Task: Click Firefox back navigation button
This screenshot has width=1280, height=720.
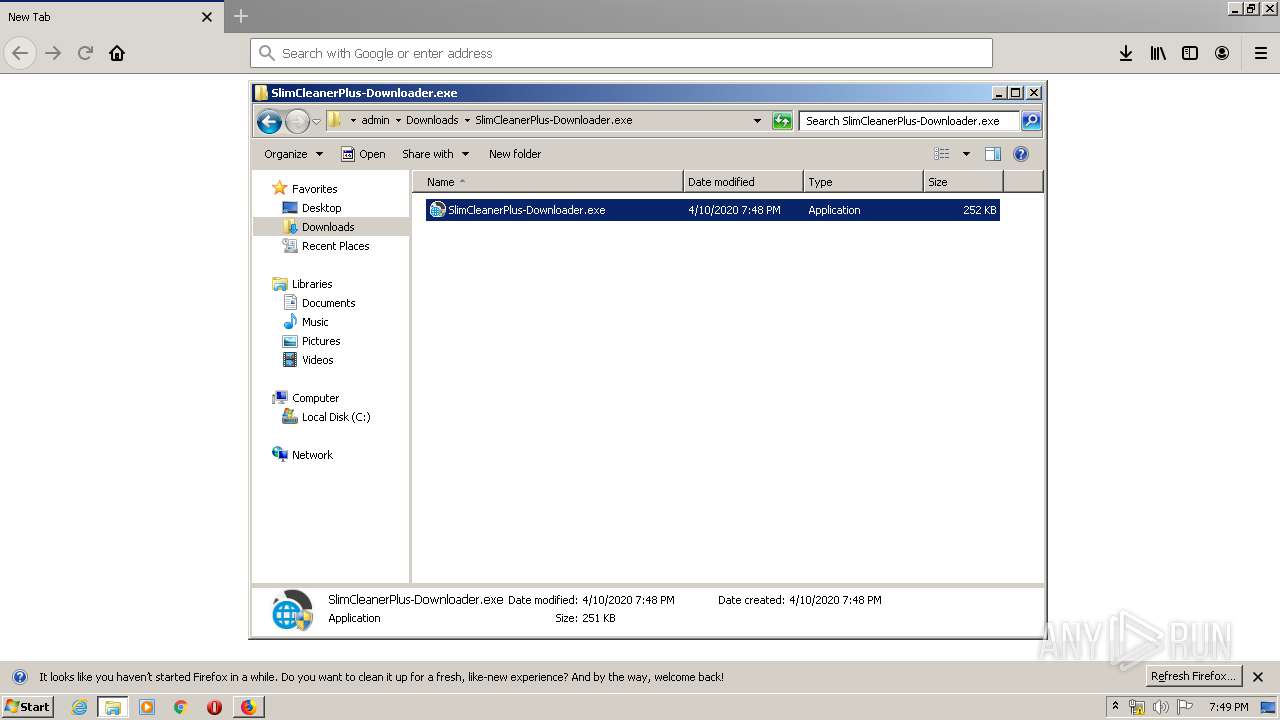Action: pos(20,53)
